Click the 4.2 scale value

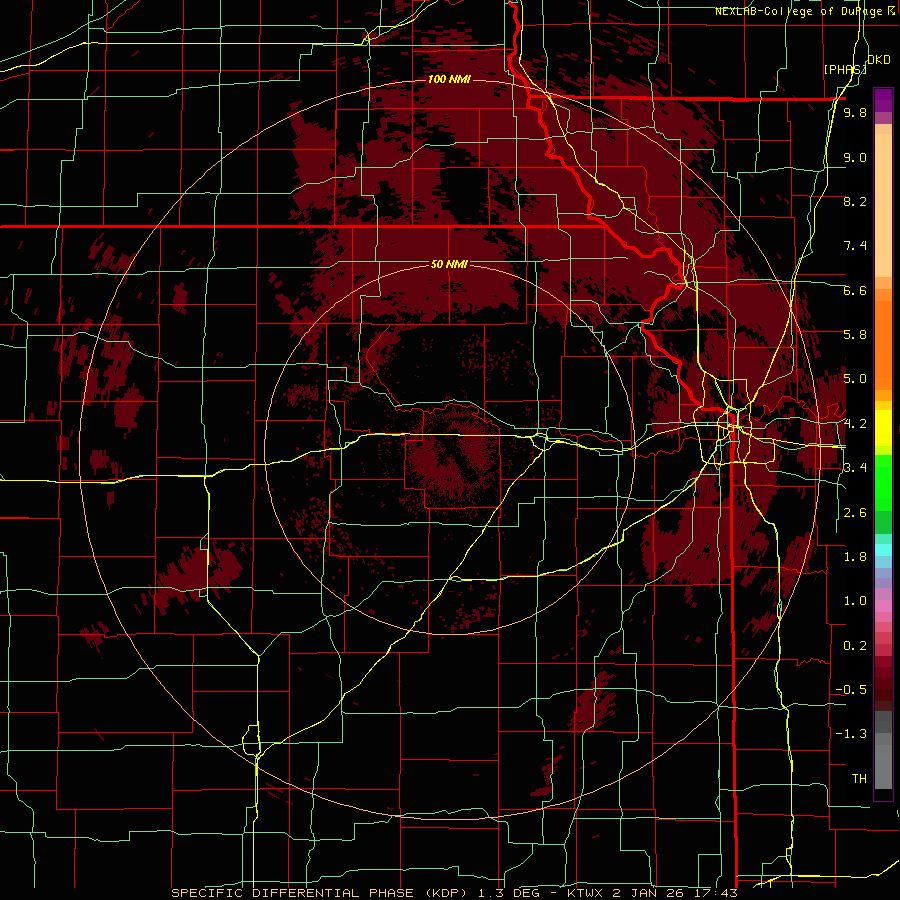pyautogui.click(x=855, y=424)
